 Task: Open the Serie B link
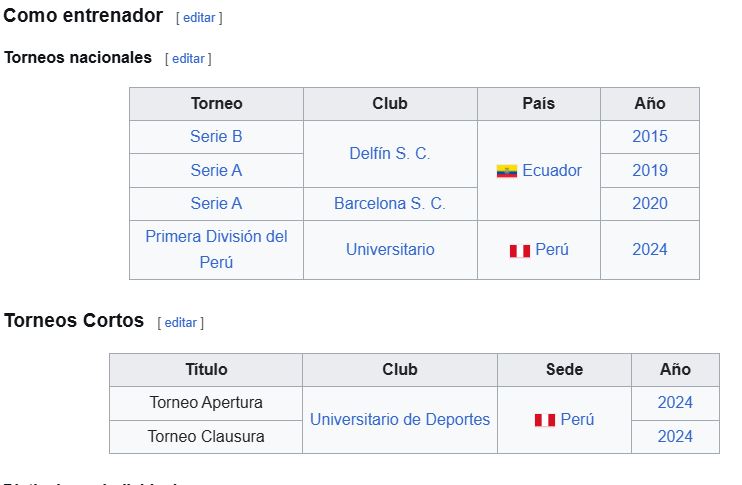tap(216, 137)
